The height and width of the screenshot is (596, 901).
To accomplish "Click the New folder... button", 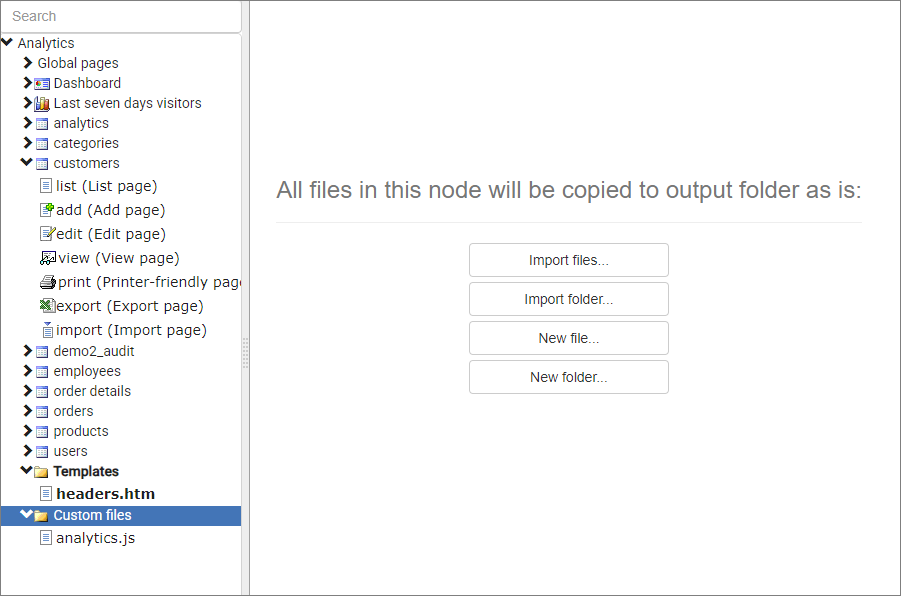I will tap(569, 377).
